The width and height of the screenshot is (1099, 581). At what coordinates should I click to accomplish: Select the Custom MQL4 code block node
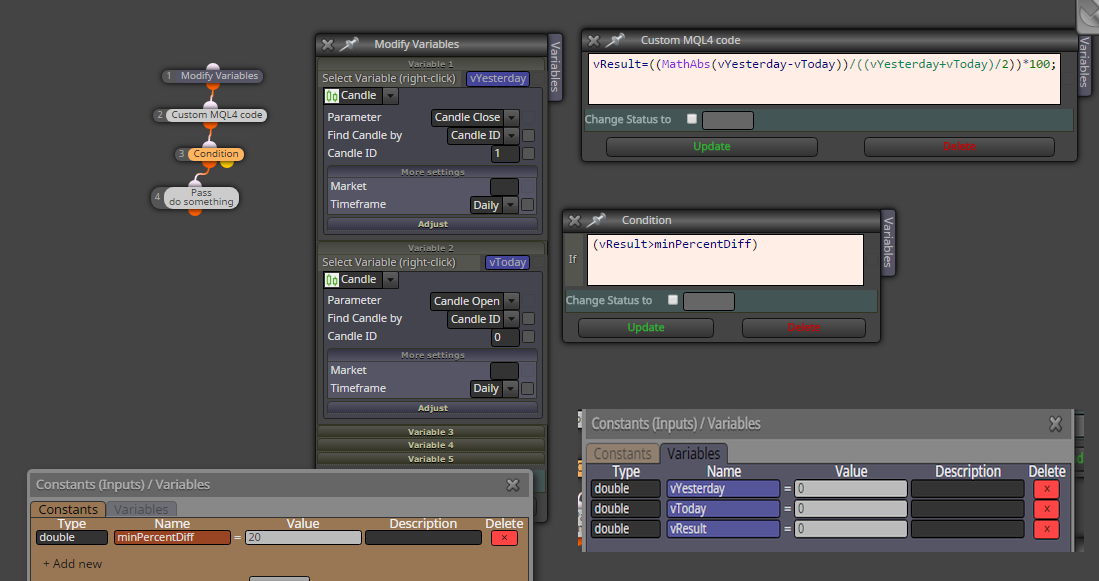pos(210,115)
